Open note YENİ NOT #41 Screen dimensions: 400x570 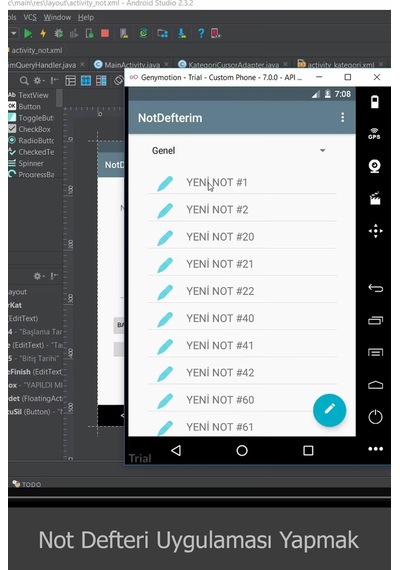click(242, 345)
